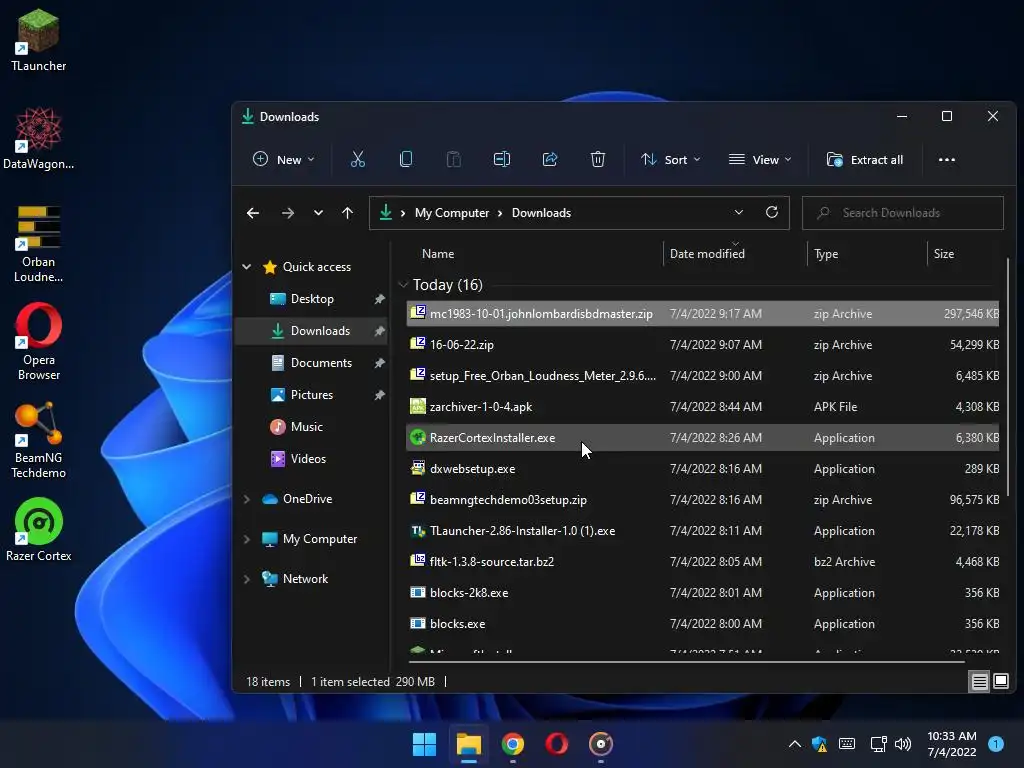The height and width of the screenshot is (768, 1024).
Task: Click the Share icon in toolbar
Action: [550, 159]
